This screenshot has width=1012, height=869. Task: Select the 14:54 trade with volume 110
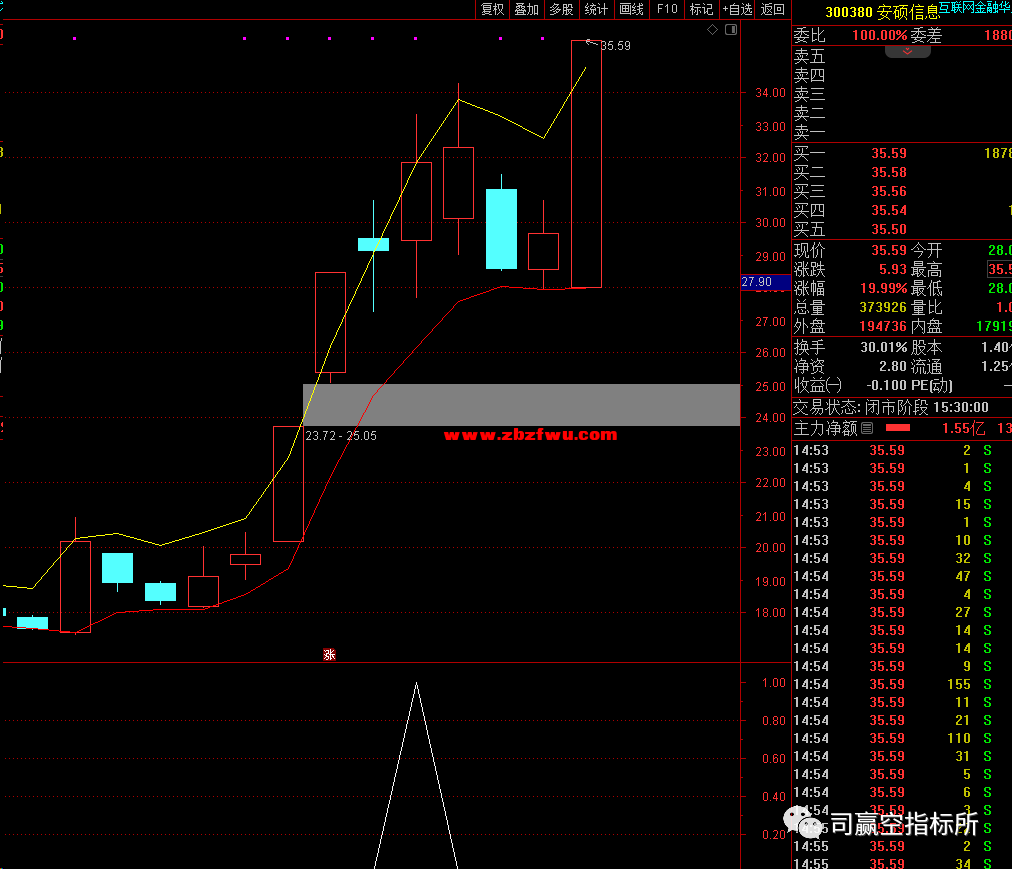[891, 738]
